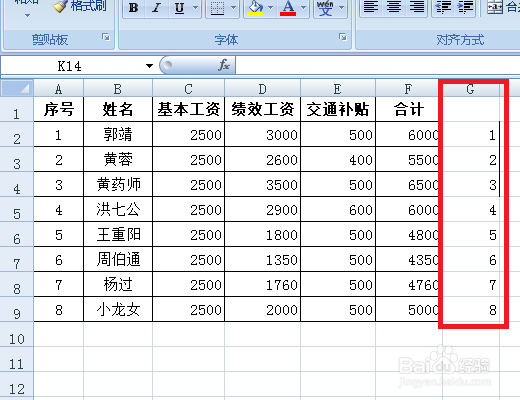Viewport: 520px width, 400px height.
Task: Select column B header
Action: tap(118, 89)
